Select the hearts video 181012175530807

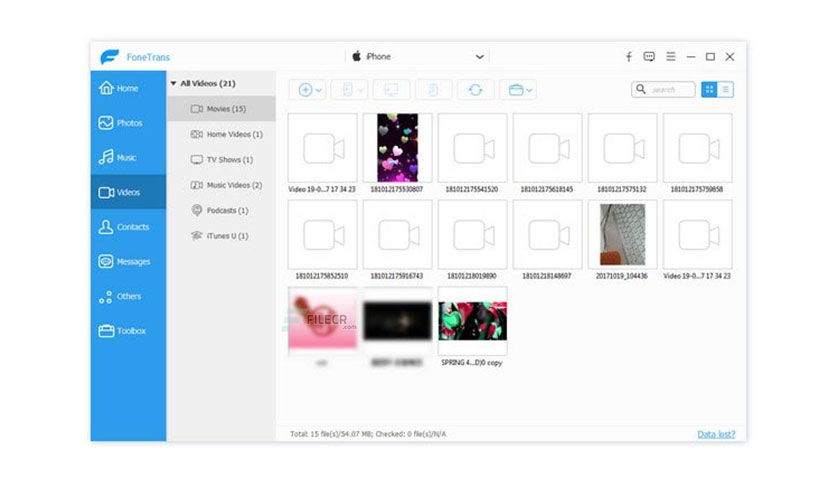[x=397, y=148]
